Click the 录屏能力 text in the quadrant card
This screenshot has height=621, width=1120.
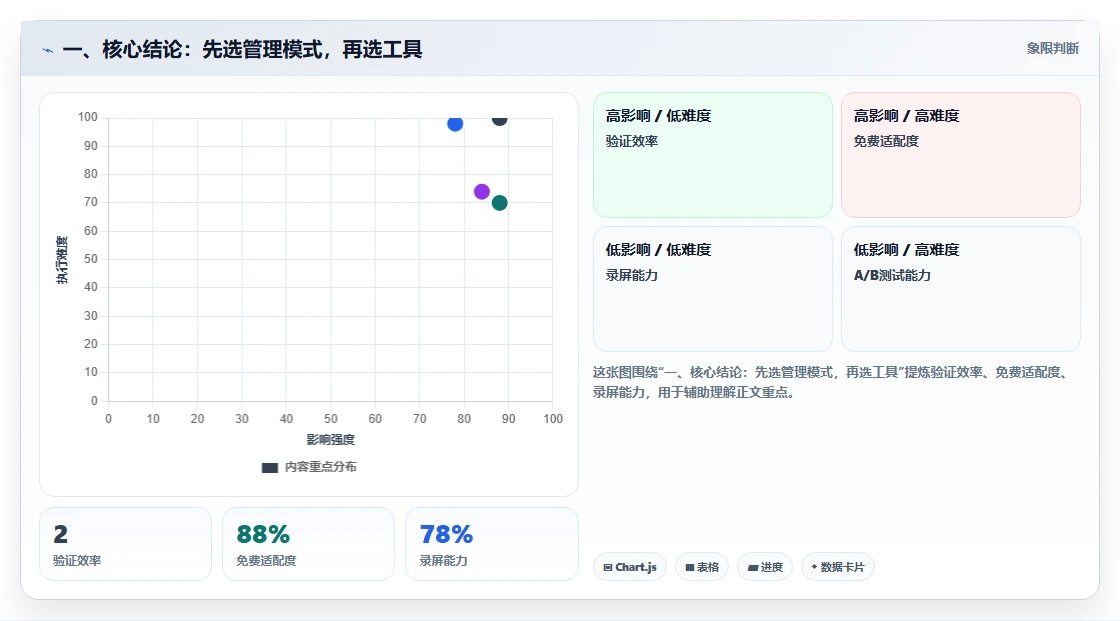[x=632, y=276]
